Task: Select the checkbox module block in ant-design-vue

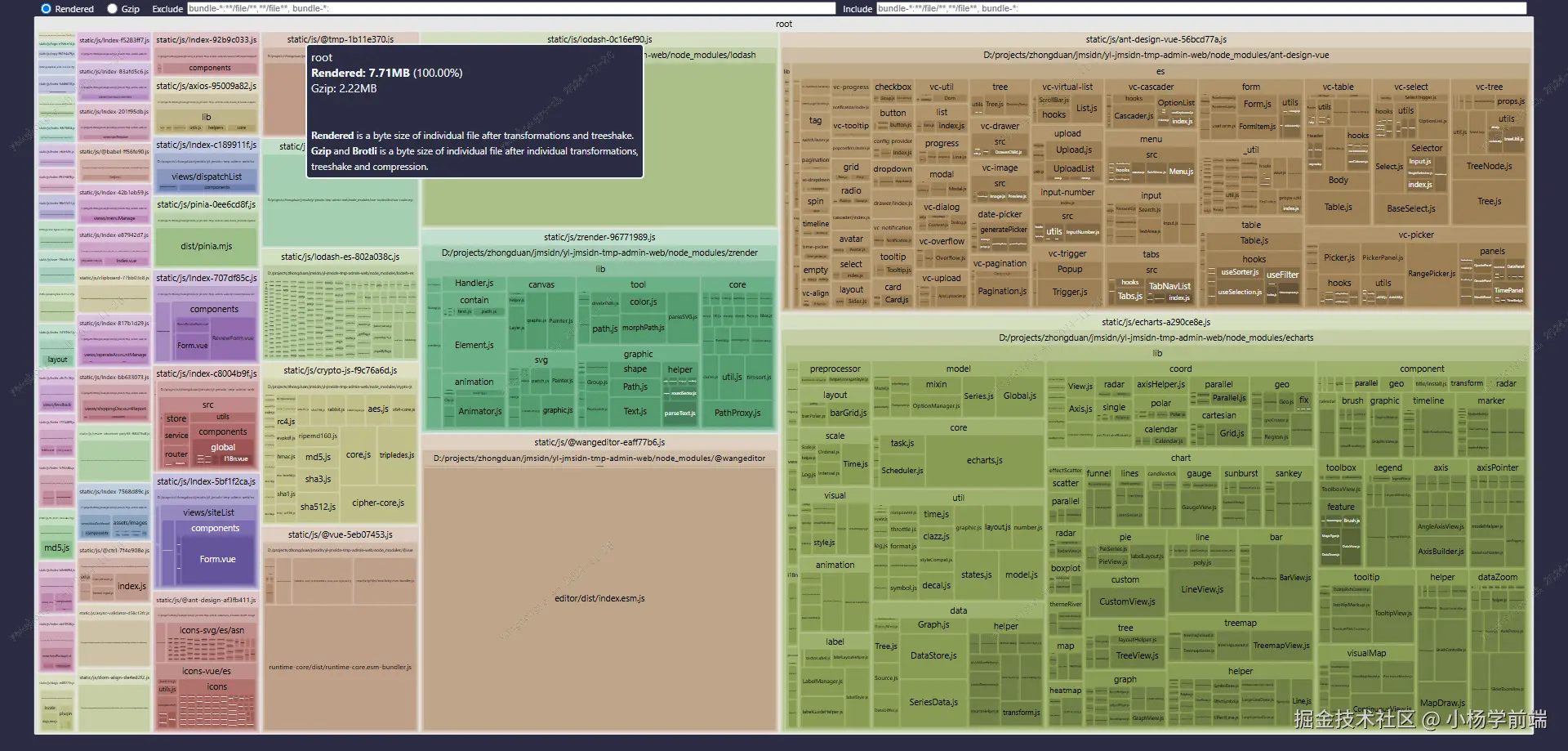Action: 893,87
